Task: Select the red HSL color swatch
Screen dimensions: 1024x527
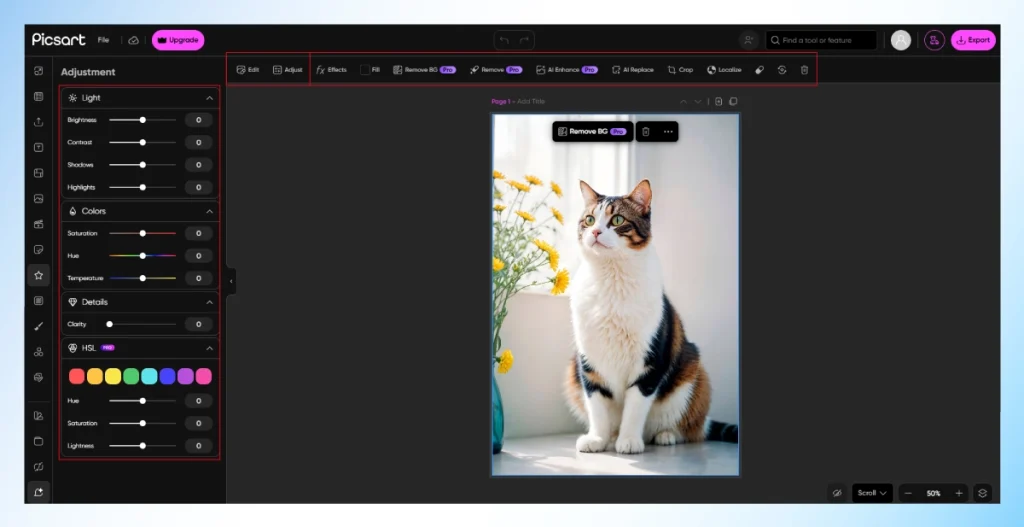Action: (x=76, y=376)
